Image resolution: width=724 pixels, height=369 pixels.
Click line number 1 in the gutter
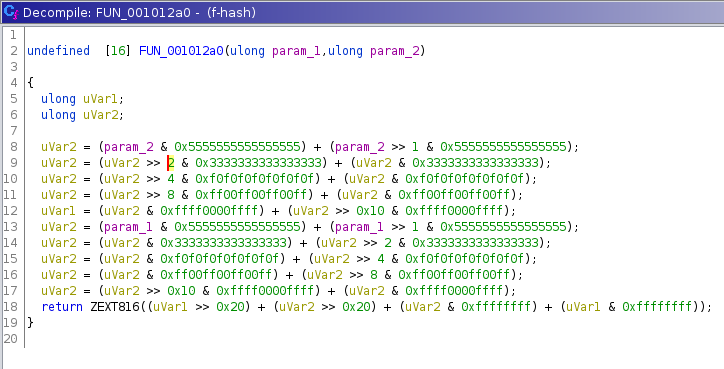(12, 35)
